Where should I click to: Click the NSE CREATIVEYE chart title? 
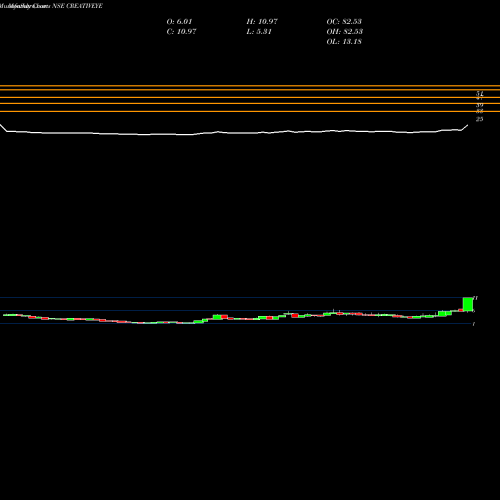coord(77,6)
